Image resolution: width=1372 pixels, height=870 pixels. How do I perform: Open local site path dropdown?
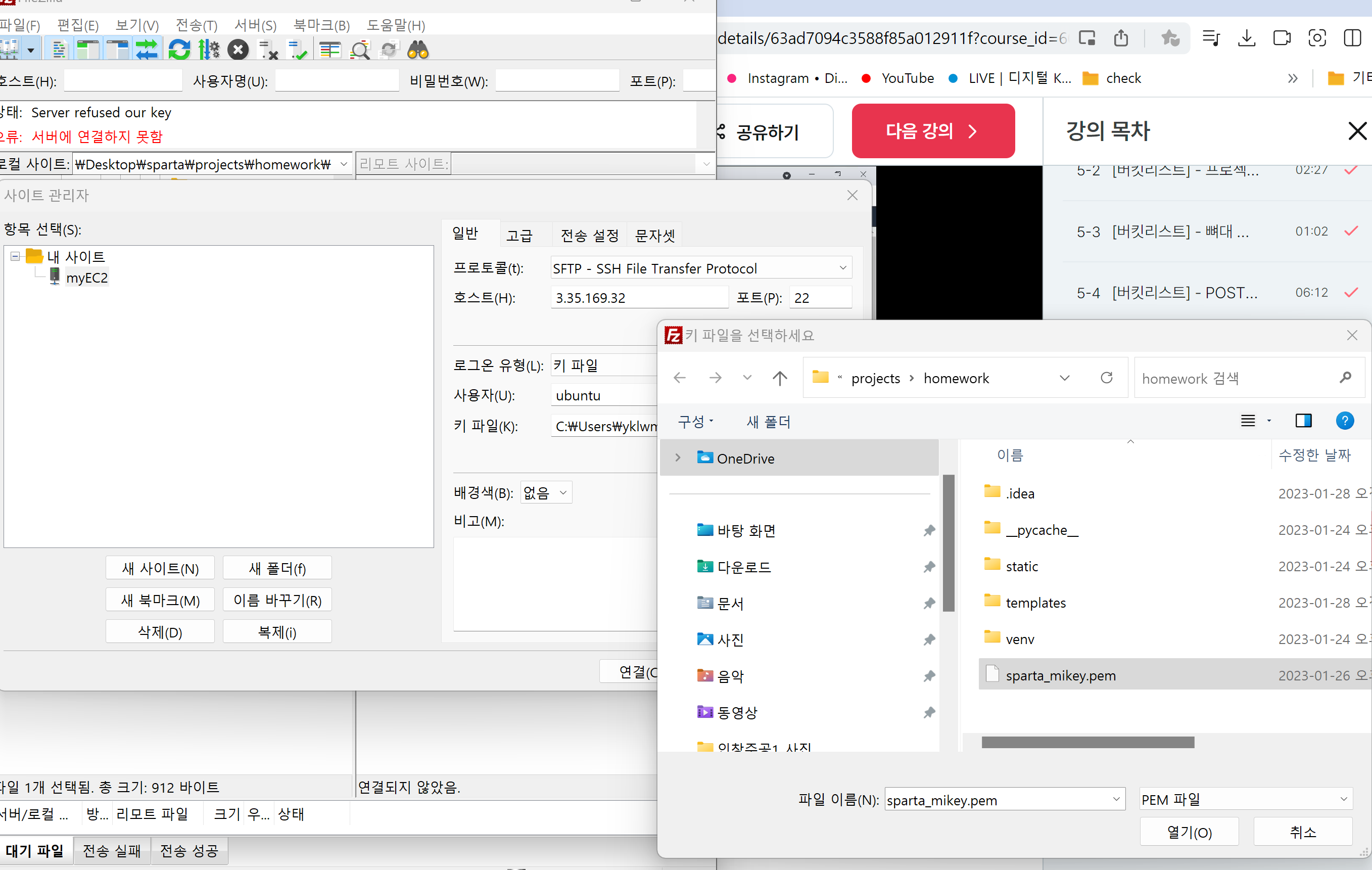coord(344,164)
